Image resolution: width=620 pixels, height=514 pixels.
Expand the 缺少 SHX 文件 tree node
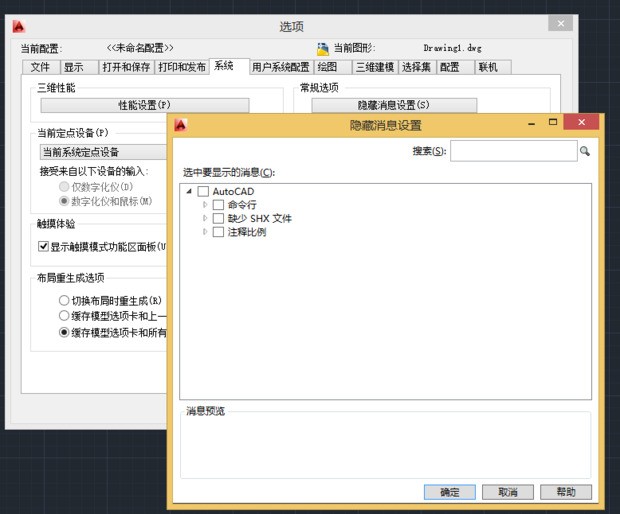coord(205,218)
